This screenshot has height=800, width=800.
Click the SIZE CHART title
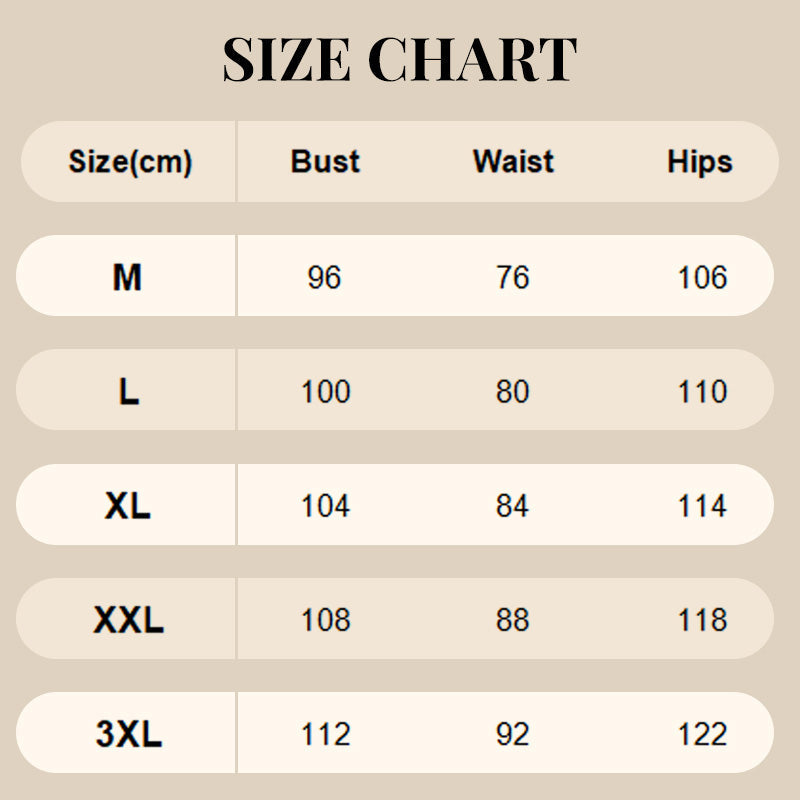[x=400, y=60]
